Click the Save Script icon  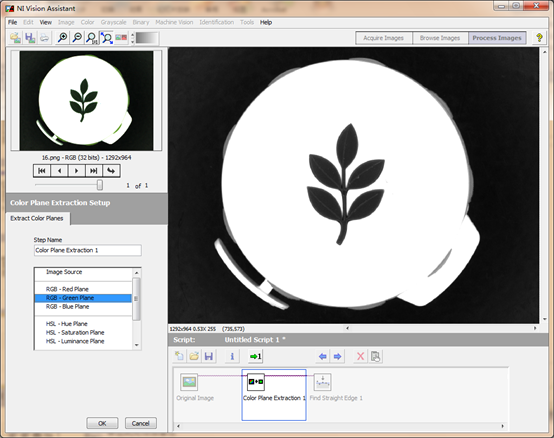209,356
